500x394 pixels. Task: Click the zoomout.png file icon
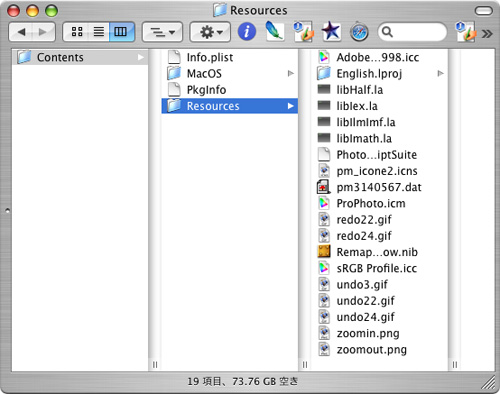pos(324,349)
